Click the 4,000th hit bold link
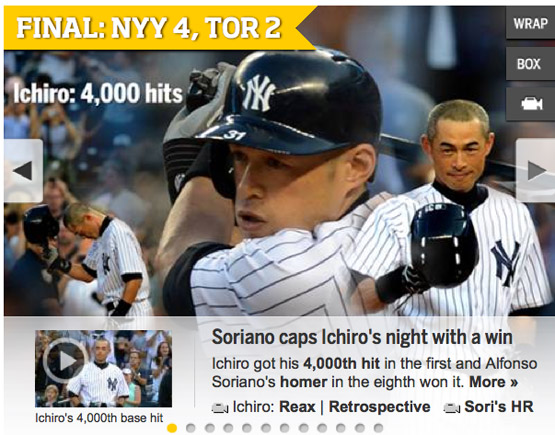Screen dimensions: 555x435 341,364
